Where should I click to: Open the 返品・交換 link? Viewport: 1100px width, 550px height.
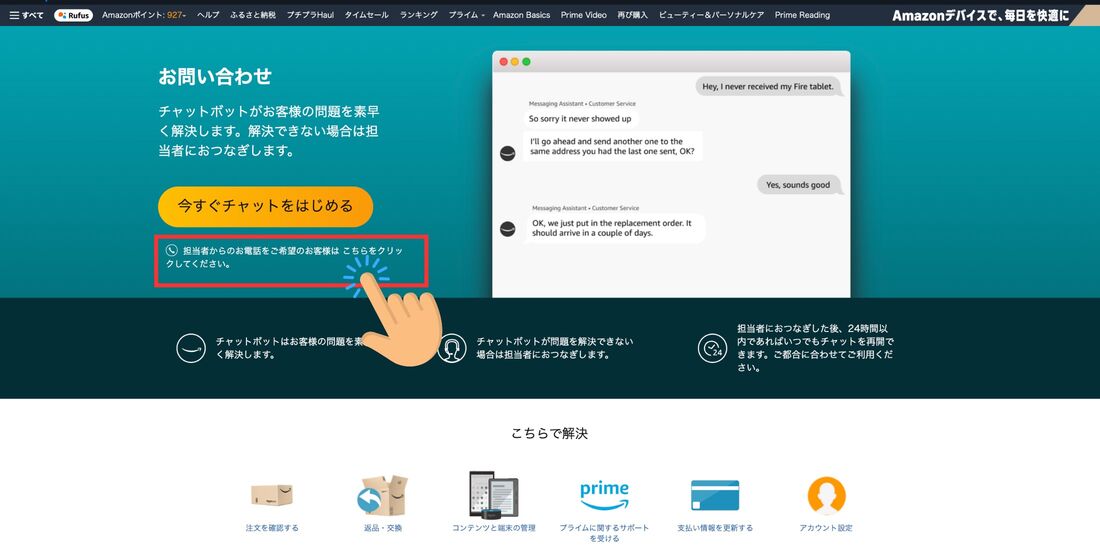point(384,528)
